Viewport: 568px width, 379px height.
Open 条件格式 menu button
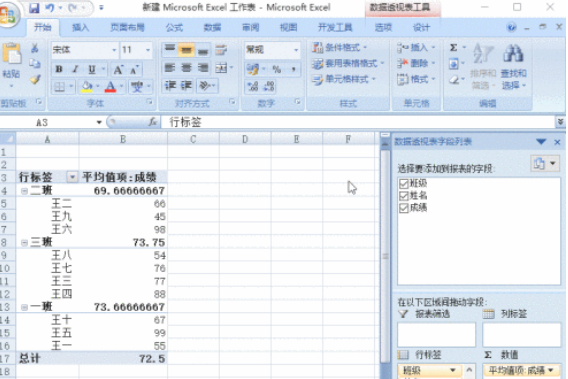coord(340,47)
